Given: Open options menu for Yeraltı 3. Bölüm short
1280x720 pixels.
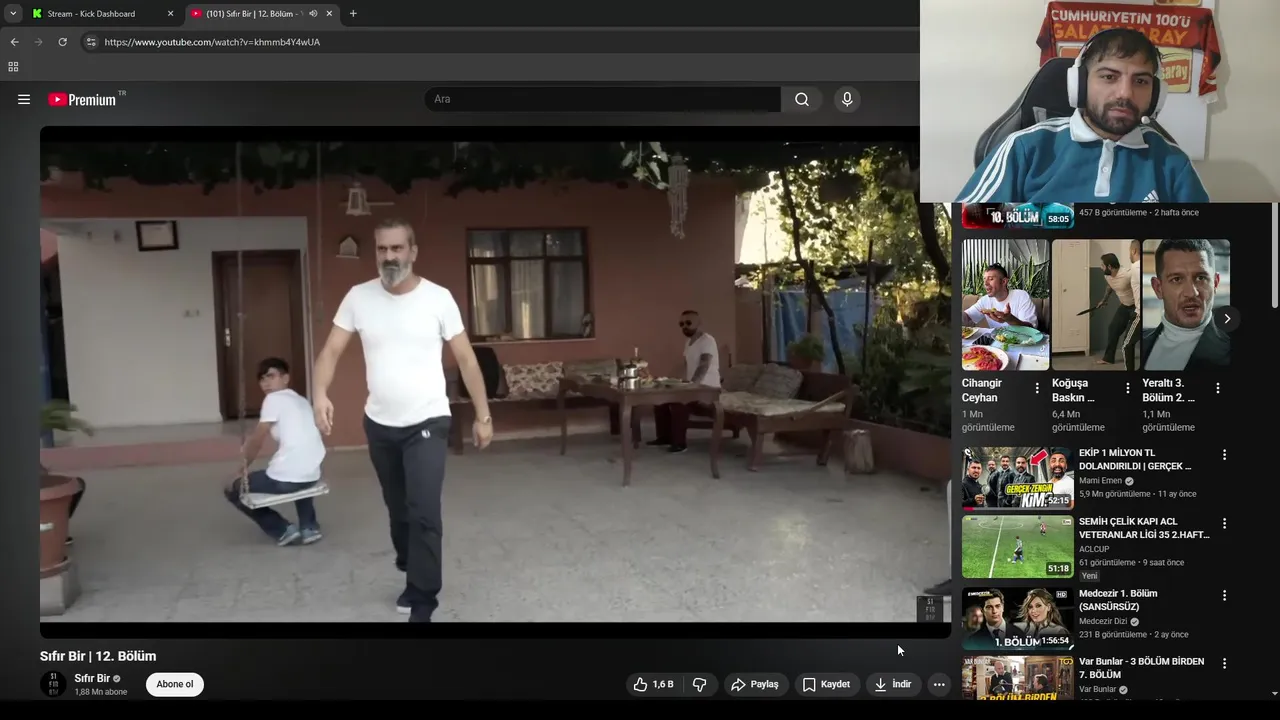Looking at the screenshot, I should pos(1217,388).
